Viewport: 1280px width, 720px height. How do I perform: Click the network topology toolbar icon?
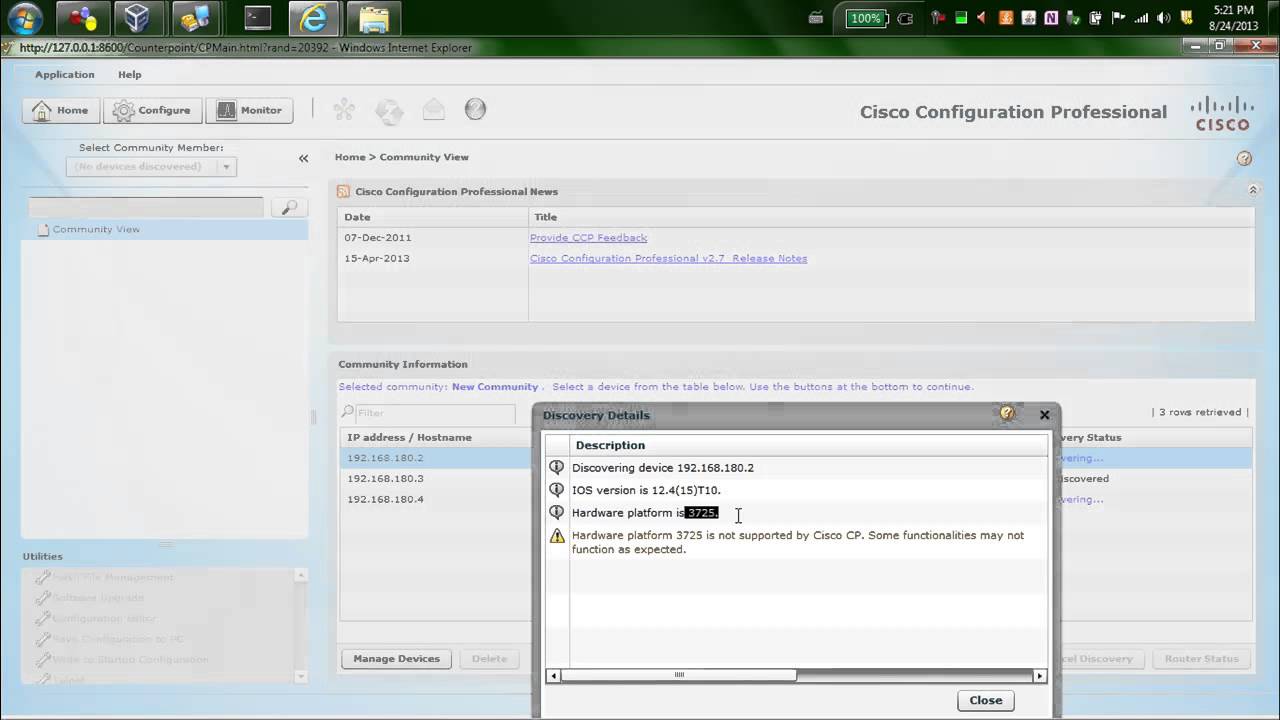(344, 109)
